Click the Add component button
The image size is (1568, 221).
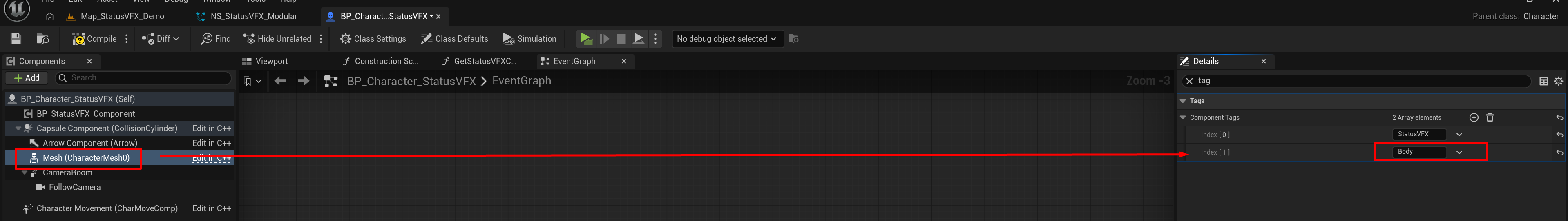click(x=26, y=78)
